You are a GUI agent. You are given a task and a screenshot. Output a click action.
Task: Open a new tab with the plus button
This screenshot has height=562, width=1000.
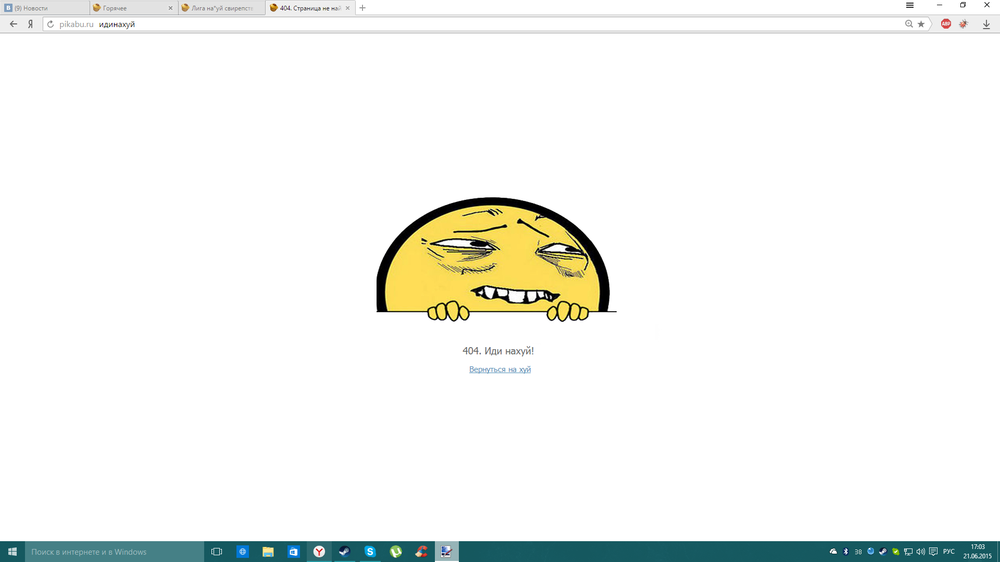(x=362, y=8)
